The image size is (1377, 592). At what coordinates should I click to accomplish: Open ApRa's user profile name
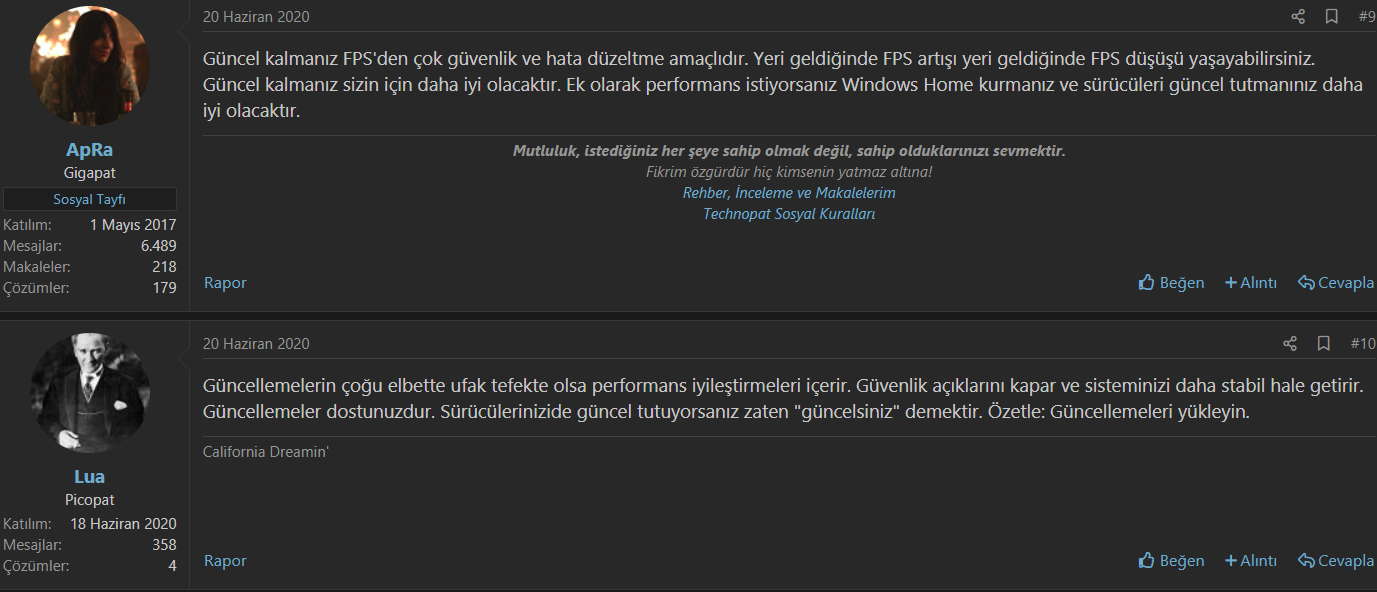tap(89, 150)
